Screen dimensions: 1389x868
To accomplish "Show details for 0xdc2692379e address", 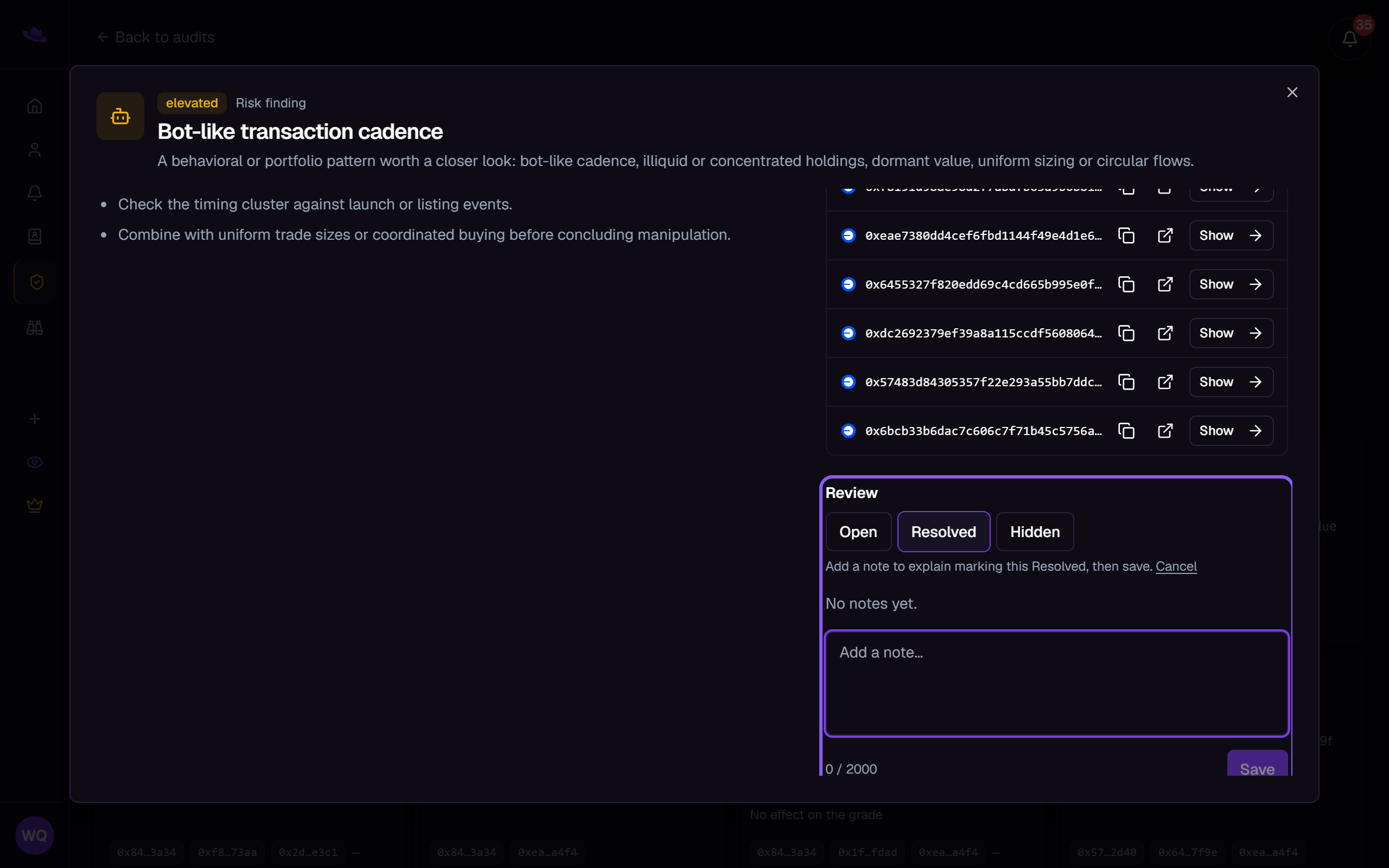I will point(1231,333).
